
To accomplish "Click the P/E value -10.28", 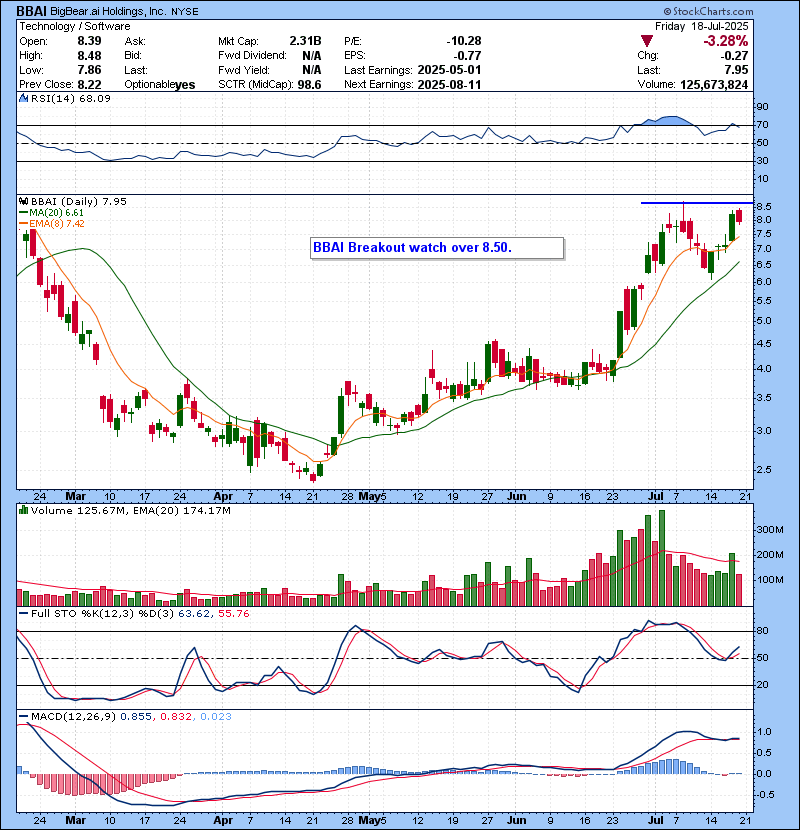I will point(464,41).
